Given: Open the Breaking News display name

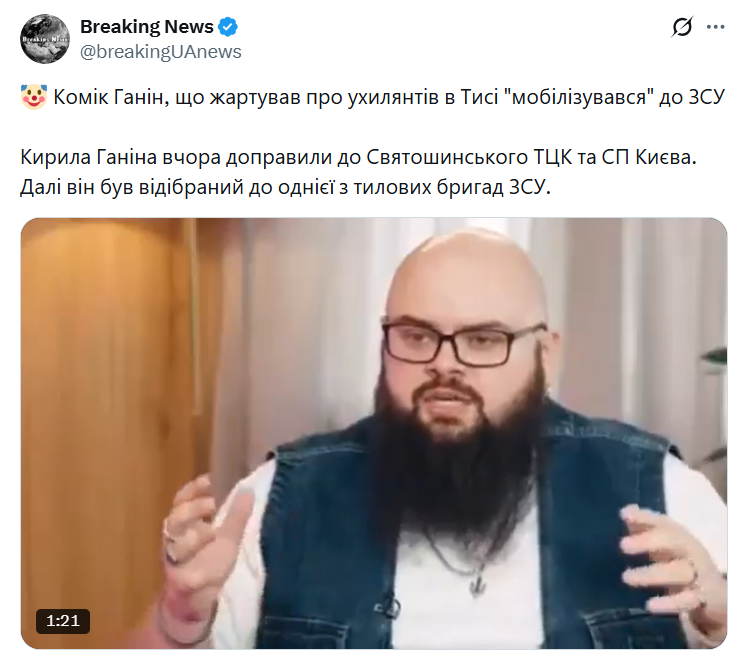Looking at the screenshot, I should (x=147, y=27).
